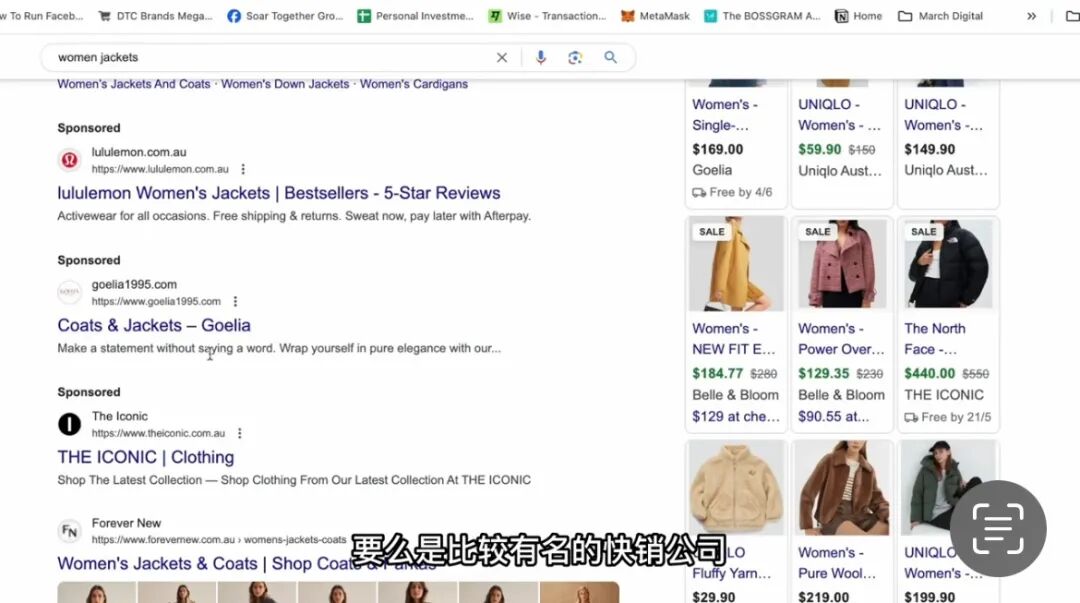Viewport: 1080px width, 603px height.
Task: Show more bookmarks with double chevron
Action: pos(1031,16)
